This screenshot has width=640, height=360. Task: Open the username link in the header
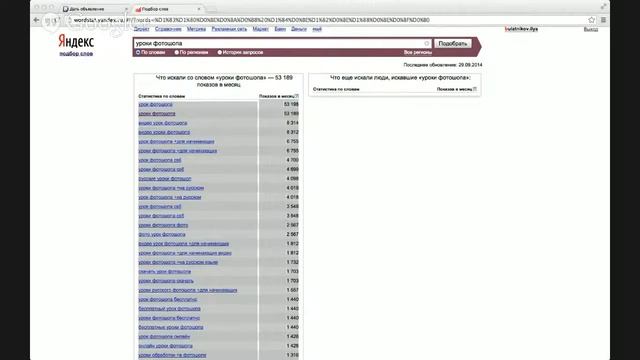pyautogui.click(x=521, y=29)
